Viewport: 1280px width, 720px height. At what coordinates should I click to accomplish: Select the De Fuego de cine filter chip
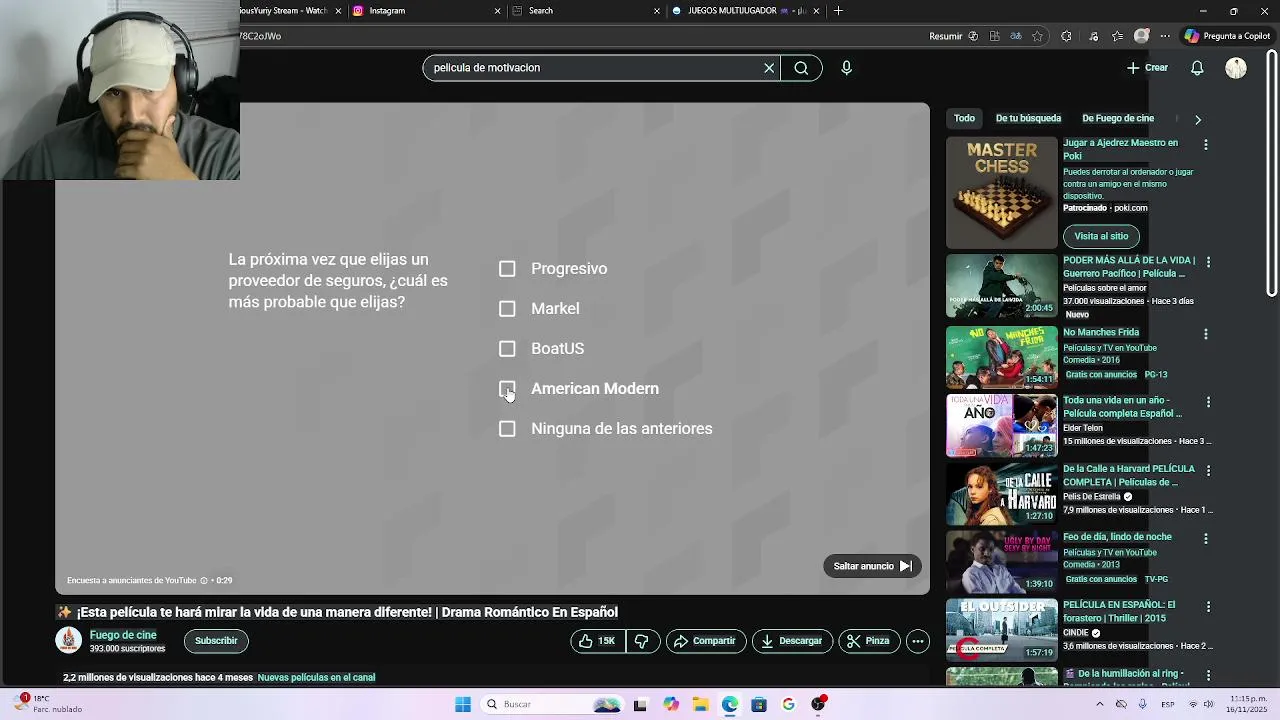tap(1117, 118)
